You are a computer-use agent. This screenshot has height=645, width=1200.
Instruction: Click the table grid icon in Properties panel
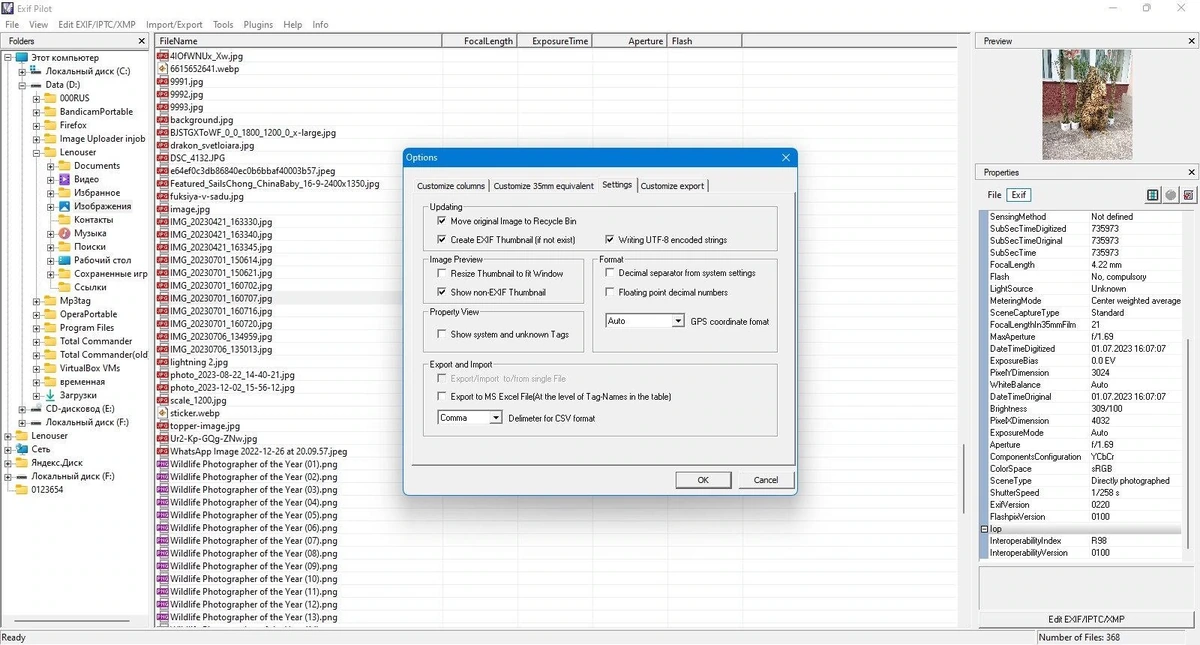(x=1152, y=195)
